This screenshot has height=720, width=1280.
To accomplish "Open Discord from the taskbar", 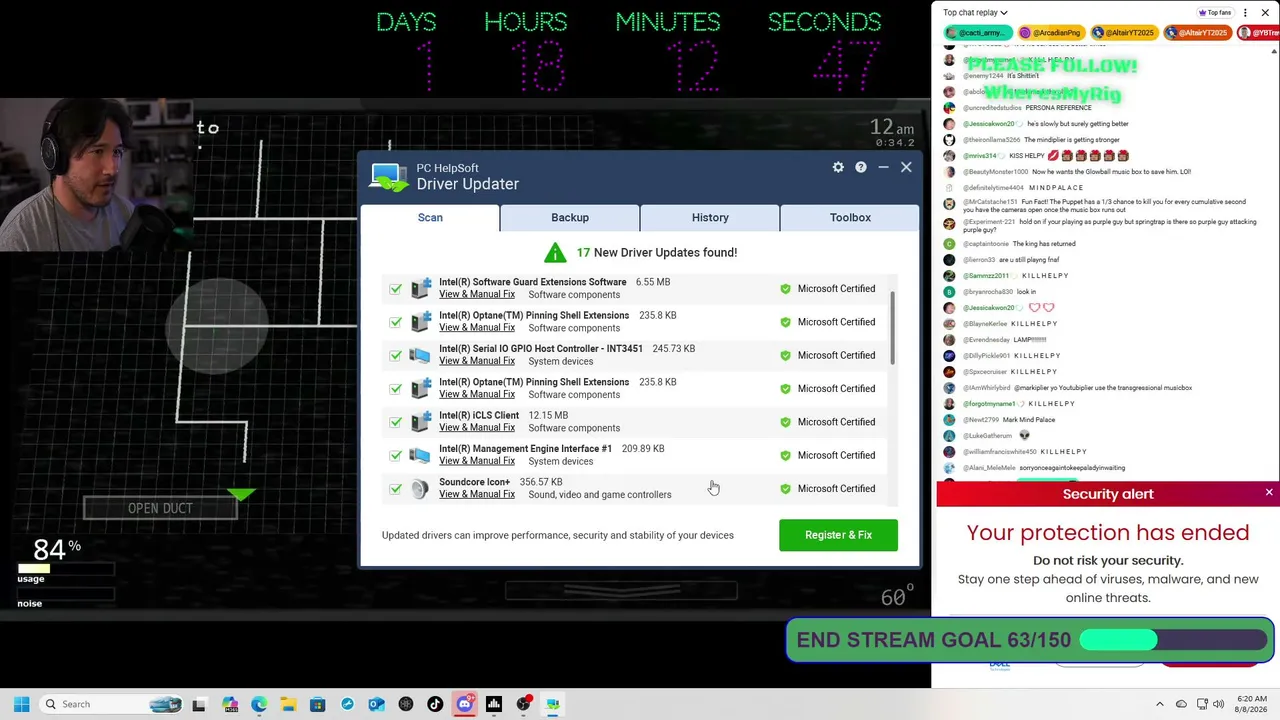I will (x=464, y=704).
